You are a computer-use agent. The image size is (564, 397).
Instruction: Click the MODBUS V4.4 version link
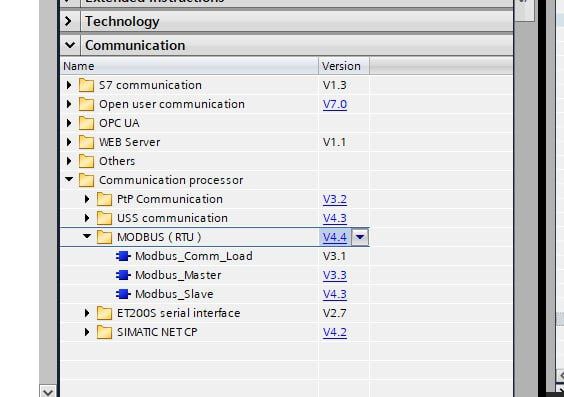(x=335, y=237)
